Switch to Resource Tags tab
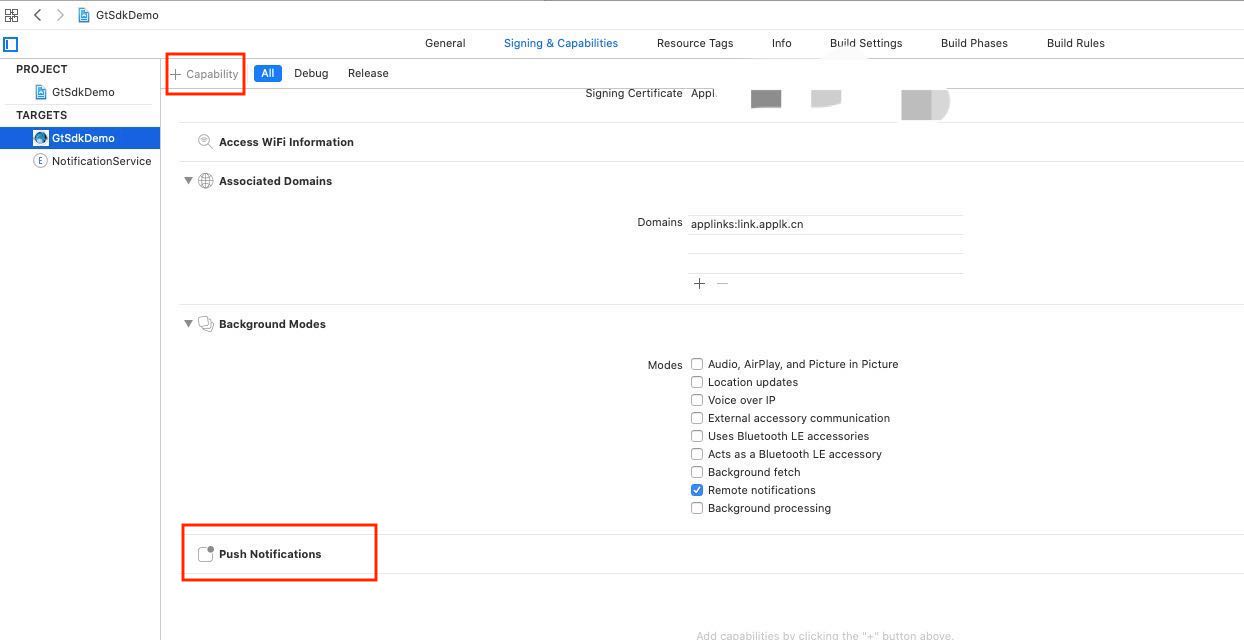Image resolution: width=1244 pixels, height=640 pixels. pos(695,43)
